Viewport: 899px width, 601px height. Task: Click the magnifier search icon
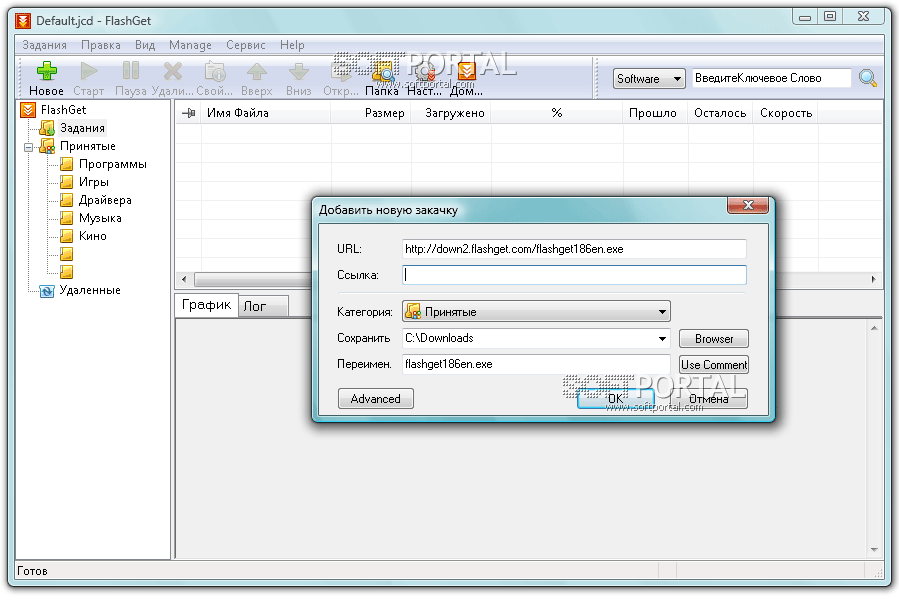[x=867, y=78]
